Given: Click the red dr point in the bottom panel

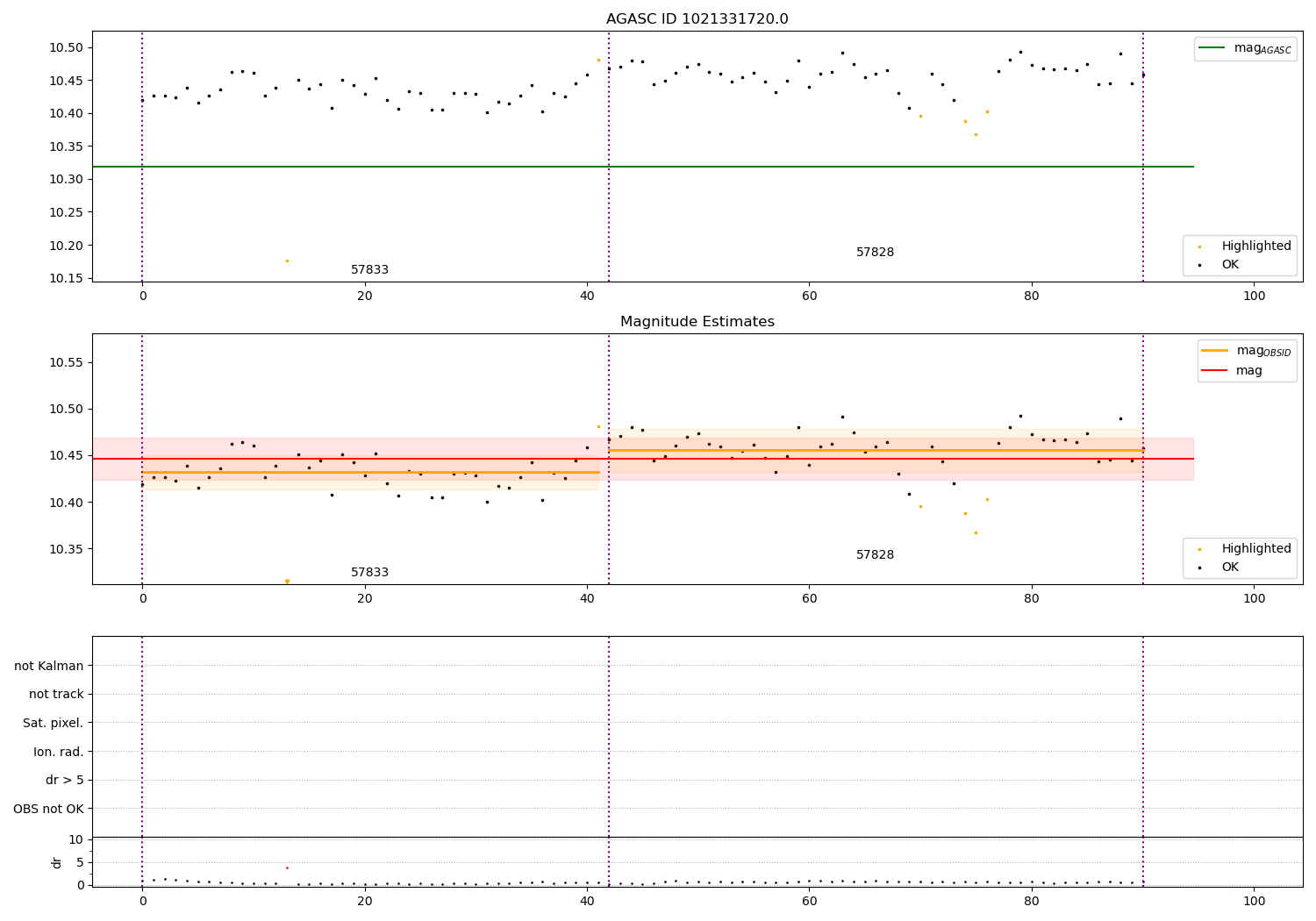Looking at the screenshot, I should 287,867.
